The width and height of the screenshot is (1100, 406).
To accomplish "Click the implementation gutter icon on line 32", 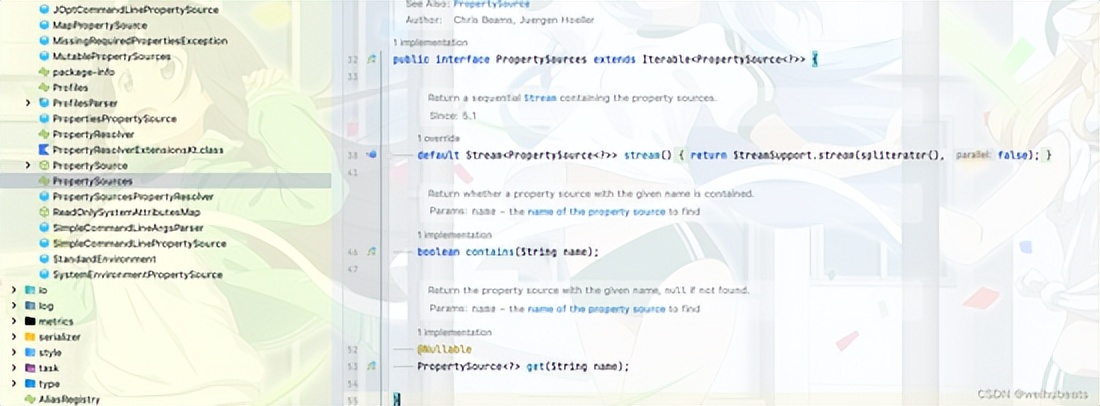I will click(372, 60).
